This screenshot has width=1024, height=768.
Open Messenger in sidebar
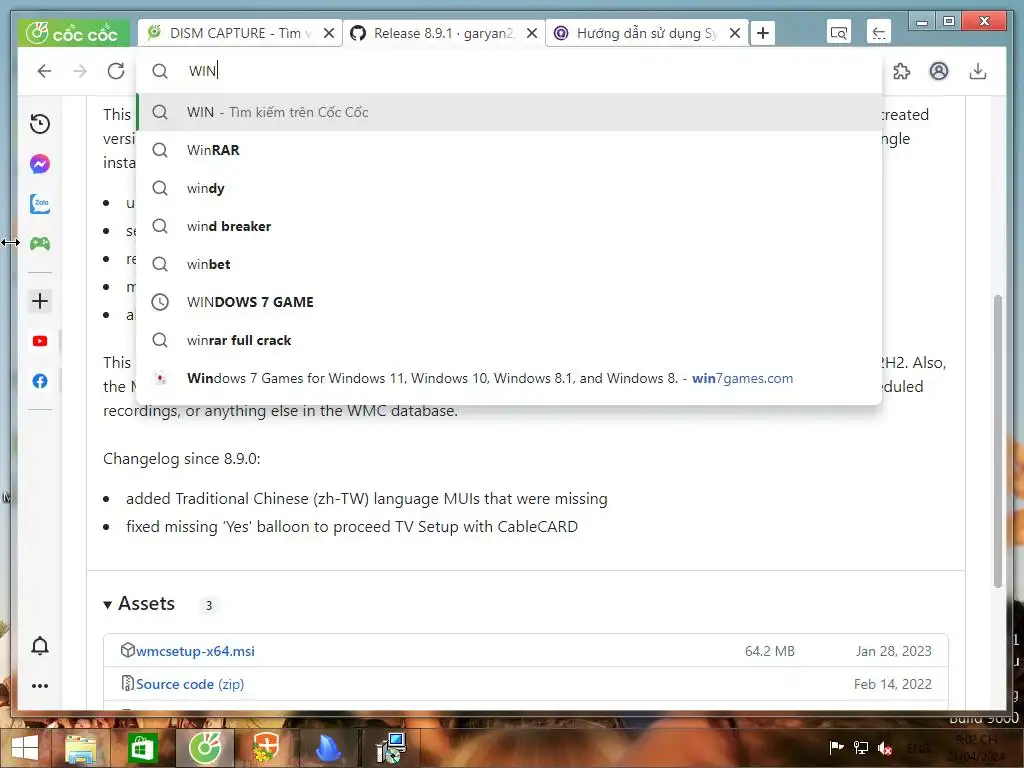tap(40, 164)
